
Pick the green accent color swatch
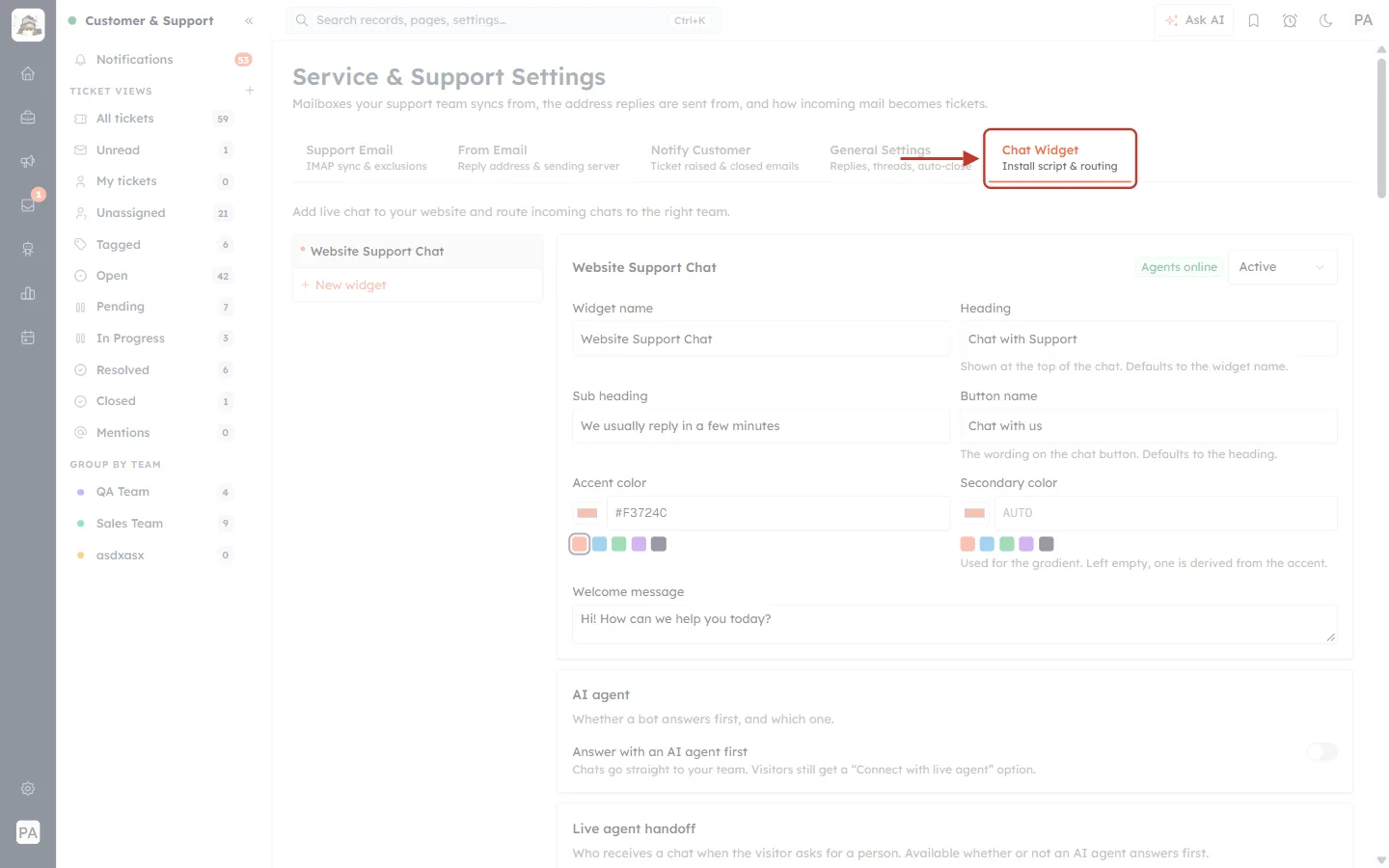pos(619,544)
